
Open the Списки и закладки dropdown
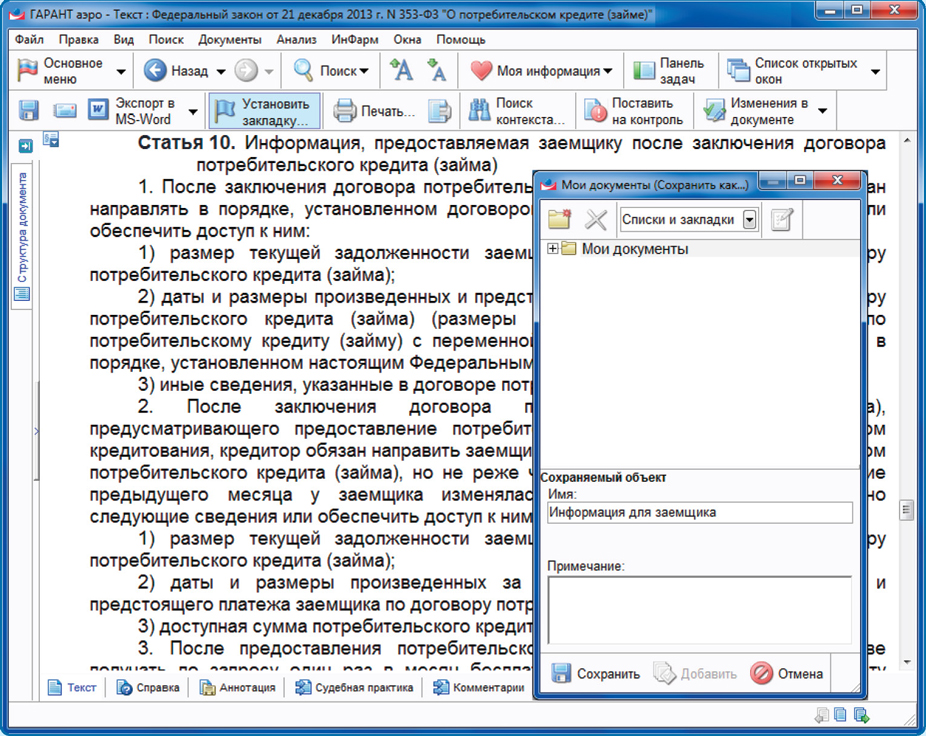point(749,220)
